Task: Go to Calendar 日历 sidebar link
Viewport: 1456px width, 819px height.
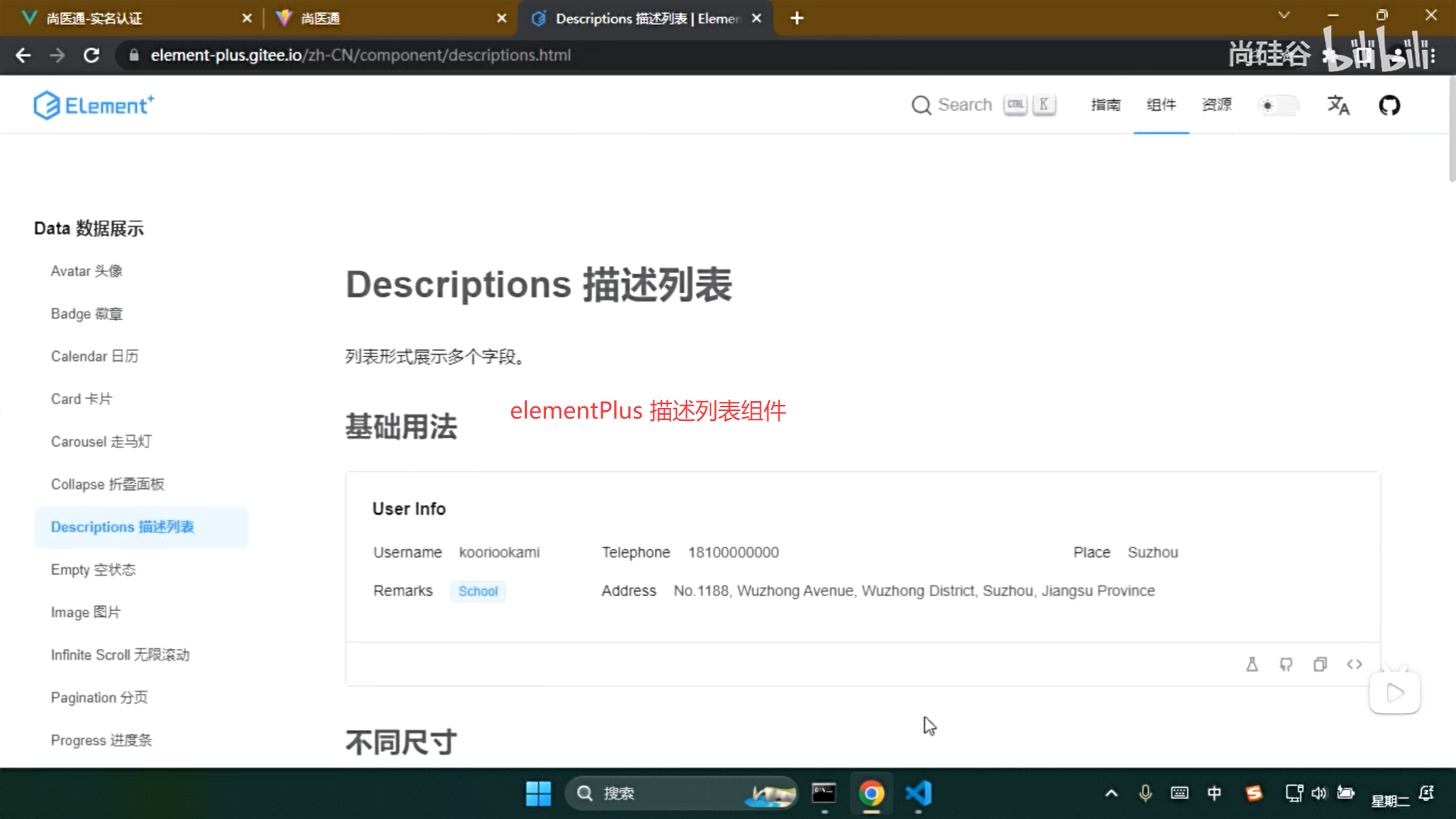Action: point(95,356)
